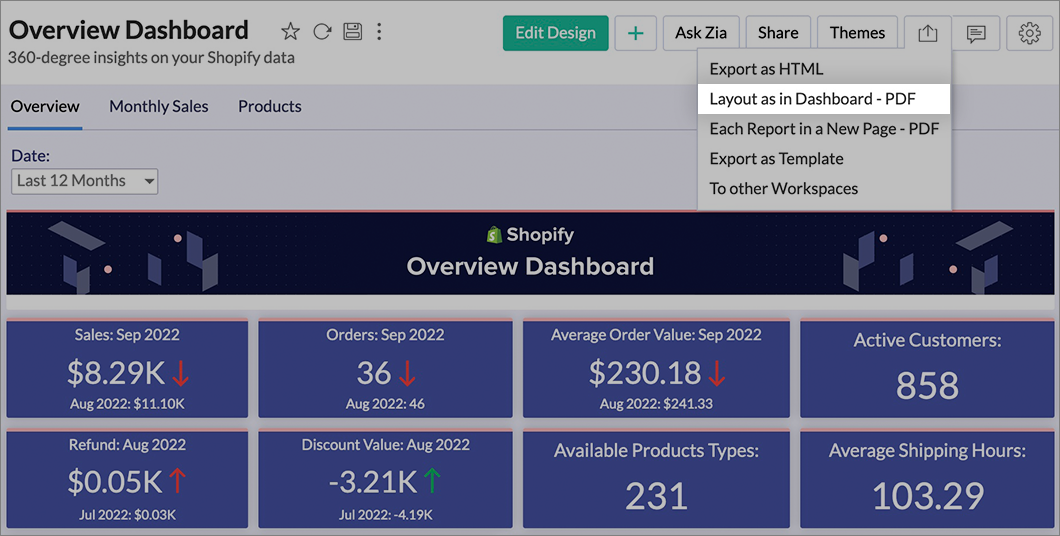
Task: Choose To other Workspaces option
Action: tap(824, 188)
